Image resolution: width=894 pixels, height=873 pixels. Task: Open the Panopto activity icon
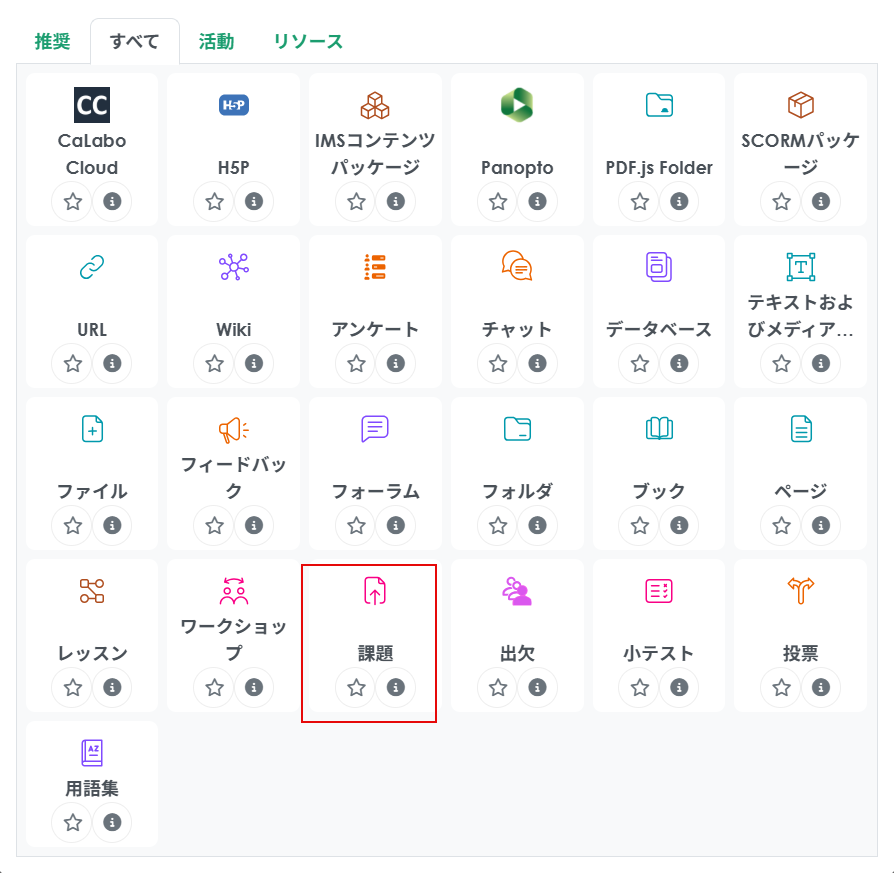517,105
